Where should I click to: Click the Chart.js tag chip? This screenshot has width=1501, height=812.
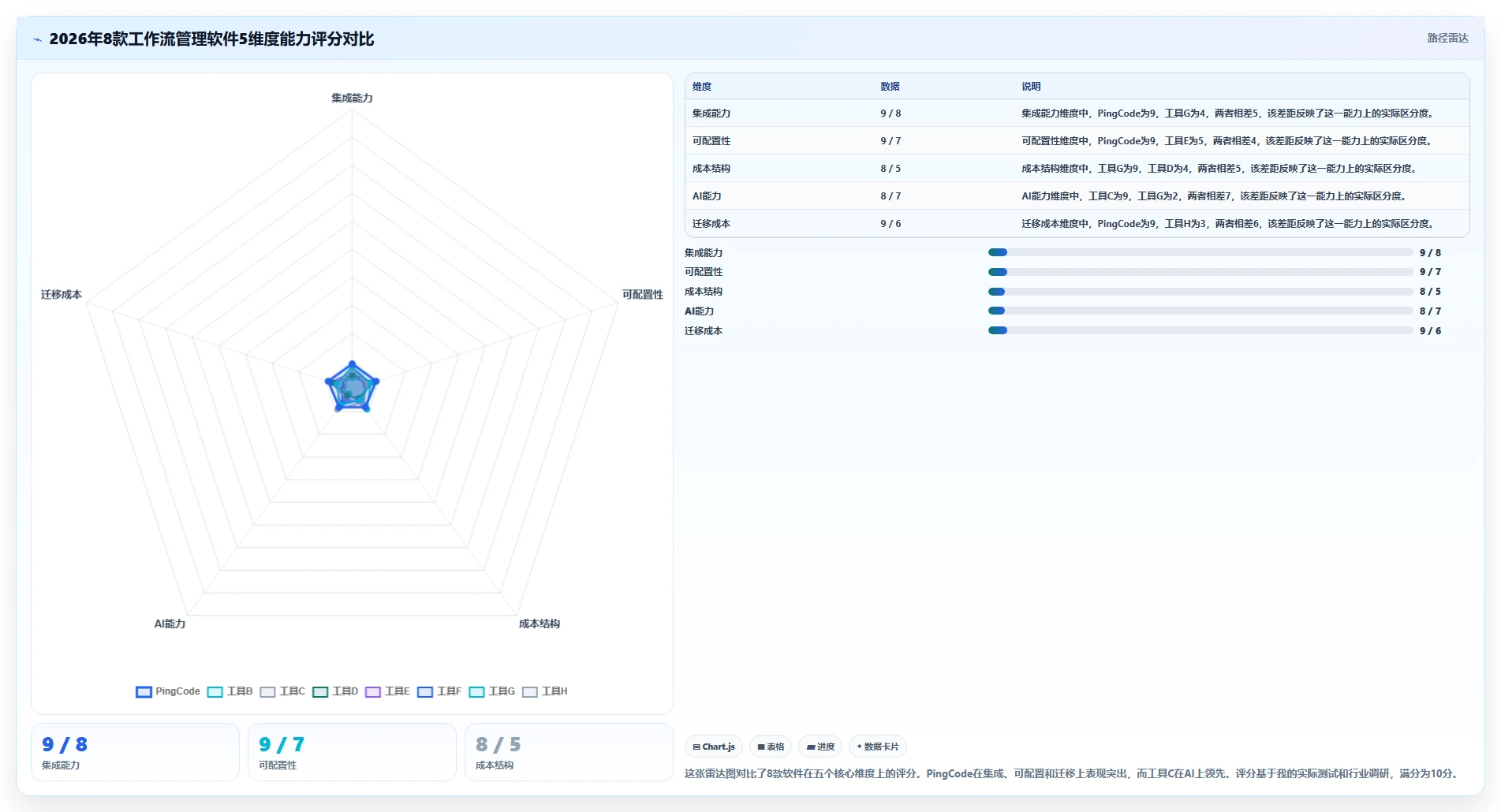click(714, 747)
